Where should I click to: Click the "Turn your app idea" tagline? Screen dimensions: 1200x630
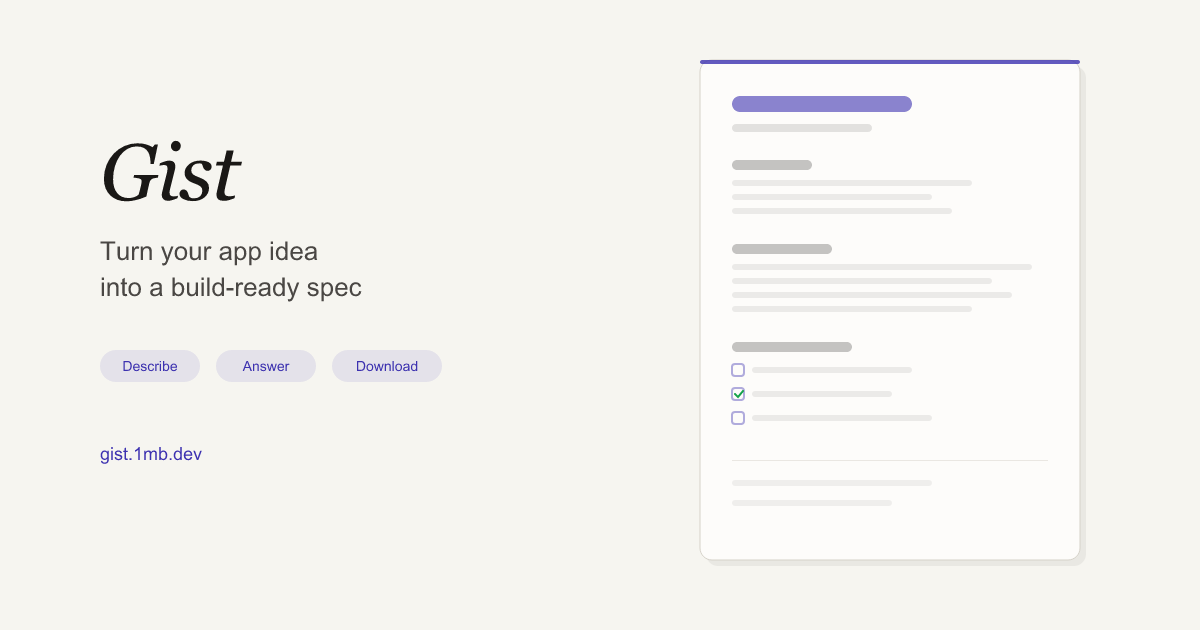click(x=209, y=251)
